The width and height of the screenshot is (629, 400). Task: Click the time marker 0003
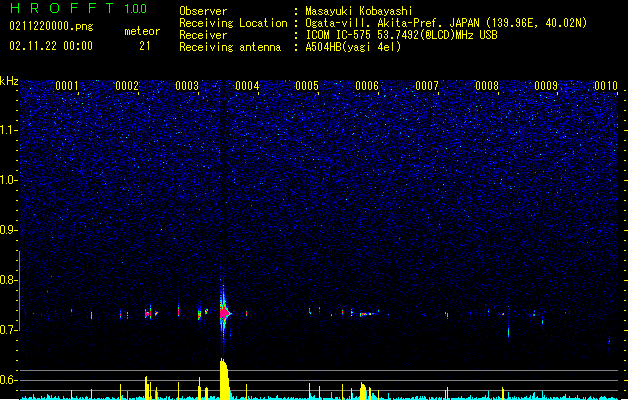(x=187, y=86)
